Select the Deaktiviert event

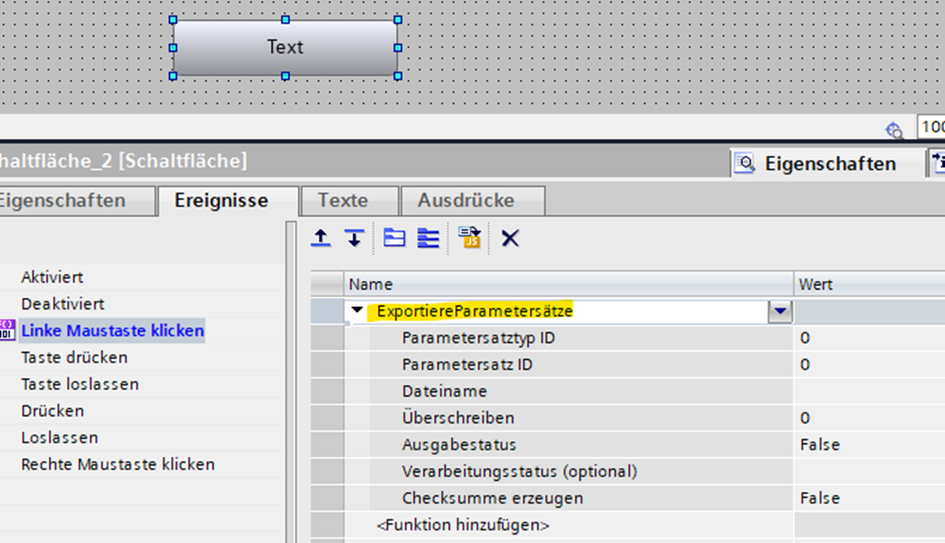[x=63, y=304]
